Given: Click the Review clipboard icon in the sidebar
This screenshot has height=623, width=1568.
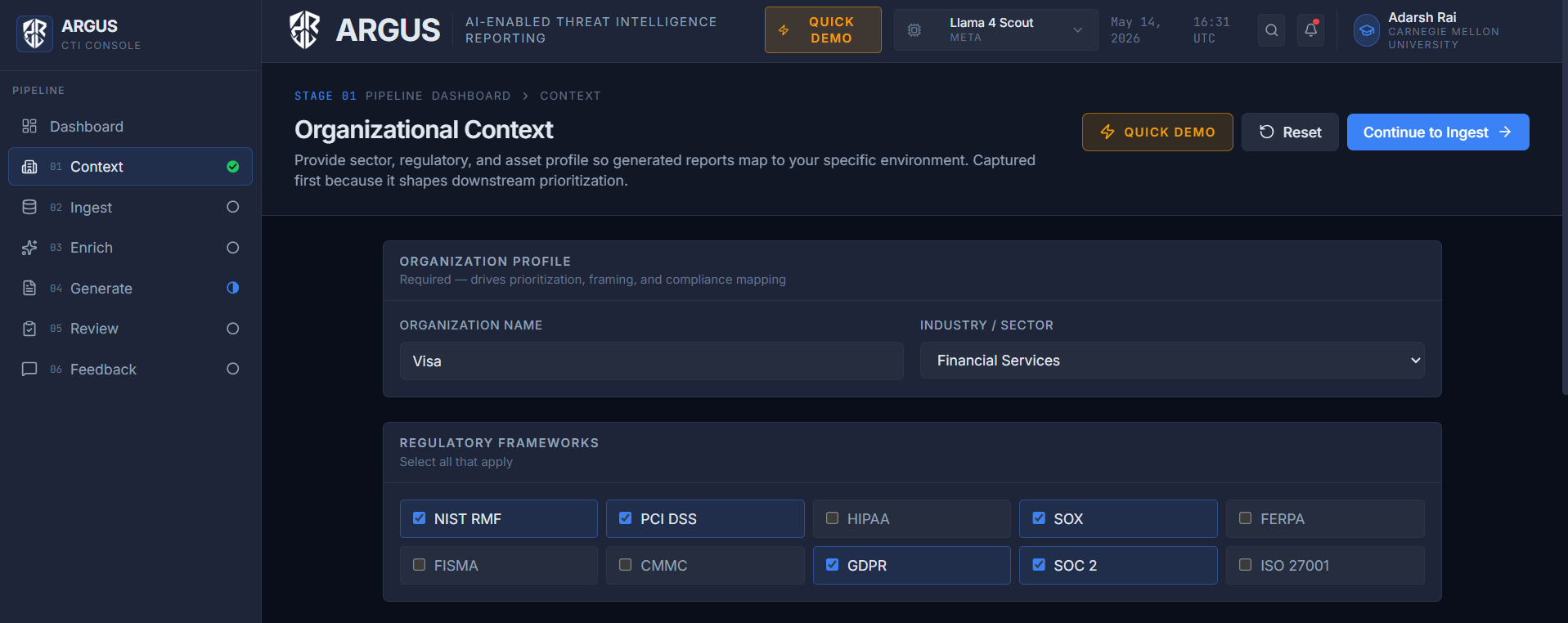Looking at the screenshot, I should 29,329.
